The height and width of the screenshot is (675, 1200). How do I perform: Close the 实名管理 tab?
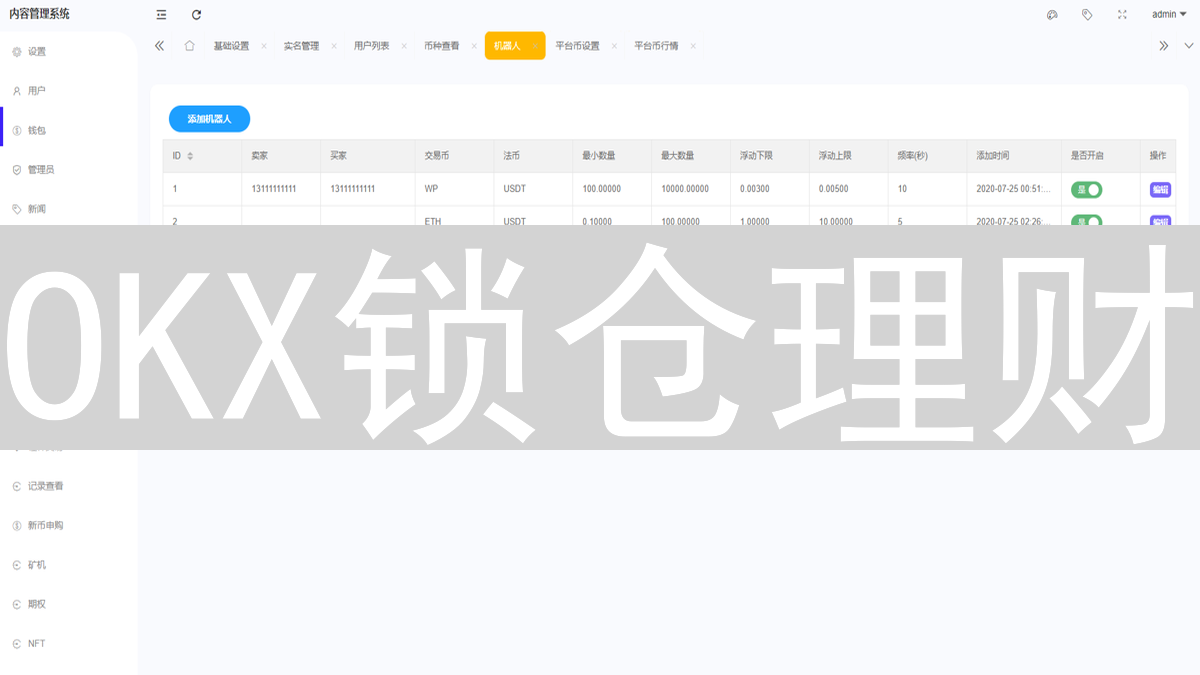334,46
